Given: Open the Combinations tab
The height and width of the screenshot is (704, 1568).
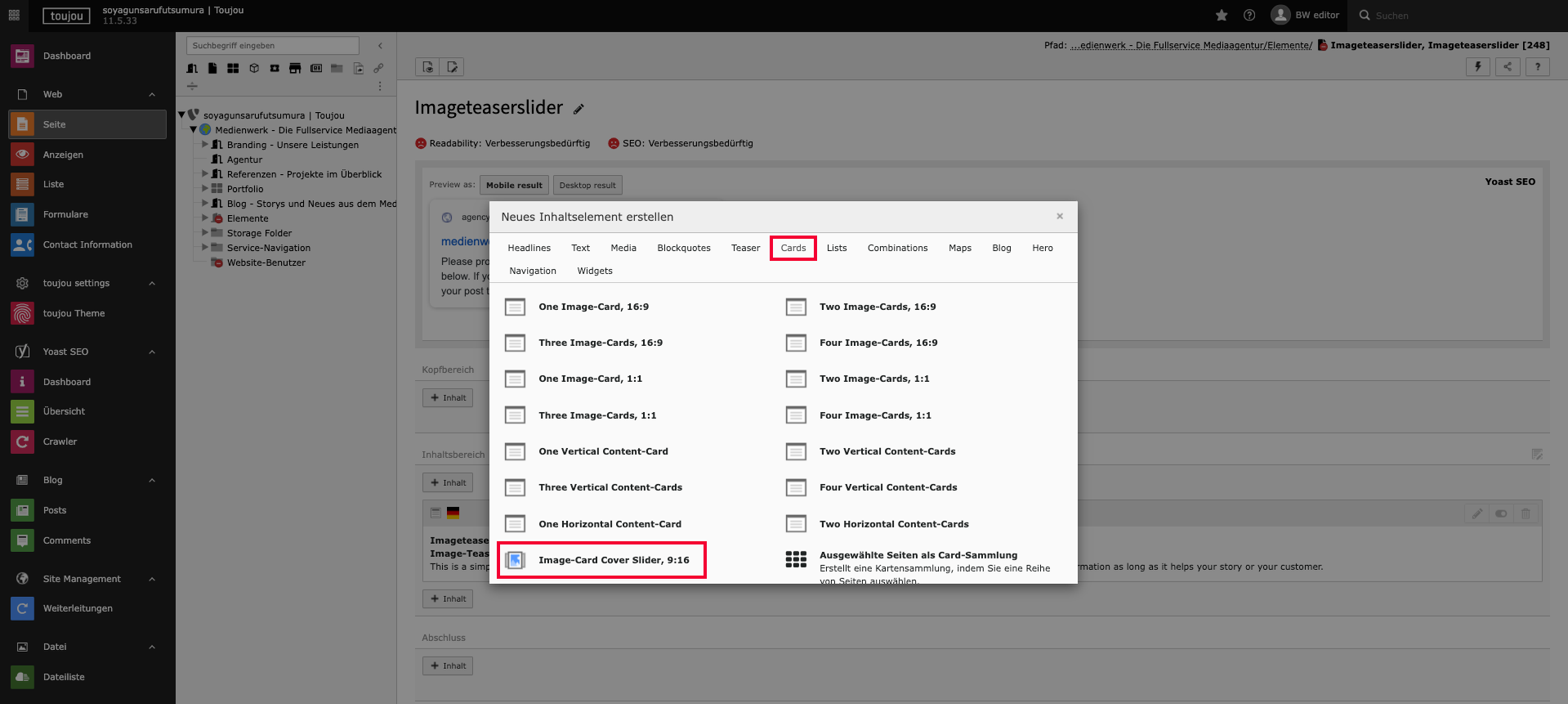Looking at the screenshot, I should [x=897, y=248].
